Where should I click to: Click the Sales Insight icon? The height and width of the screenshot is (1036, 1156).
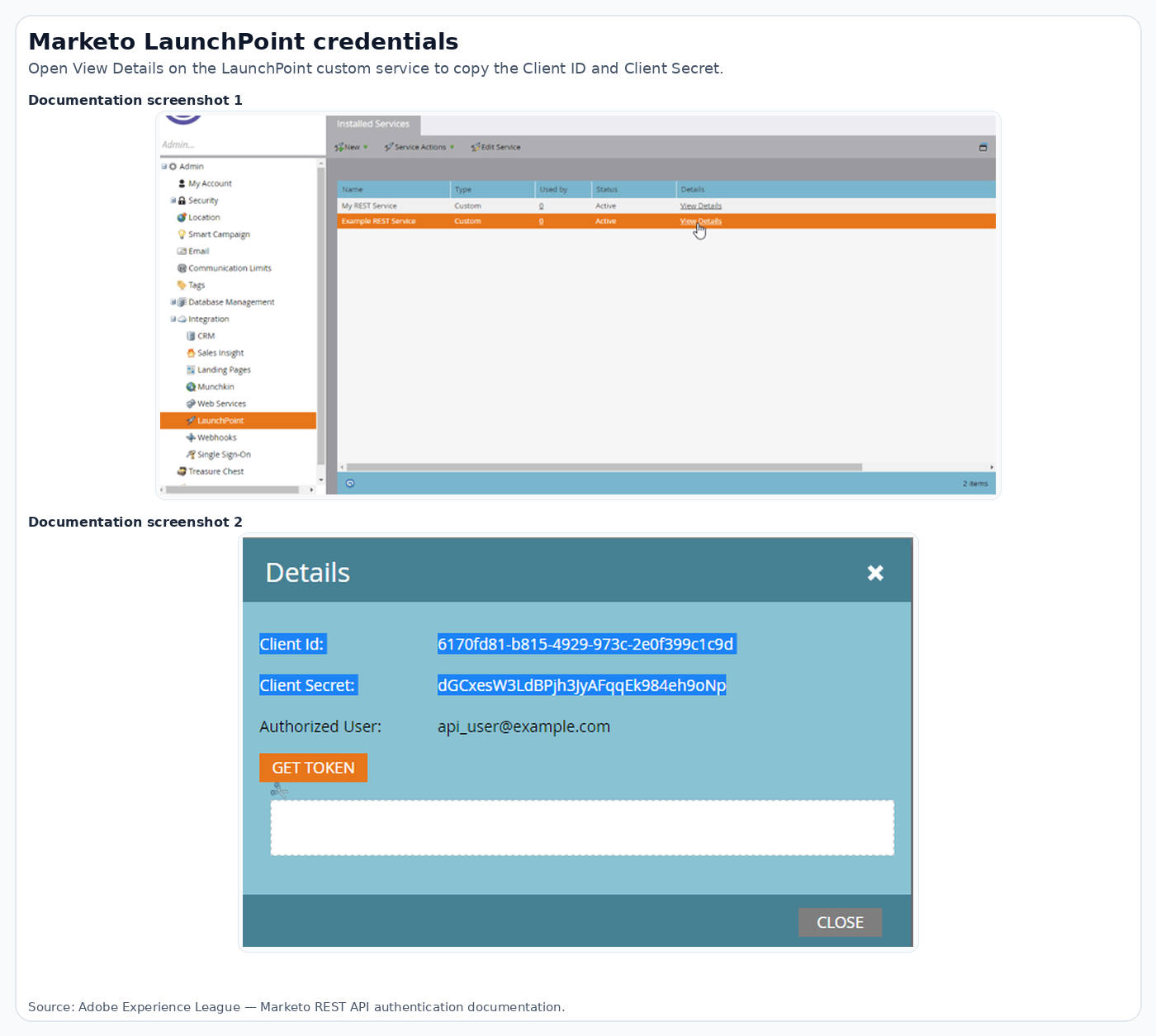191,352
